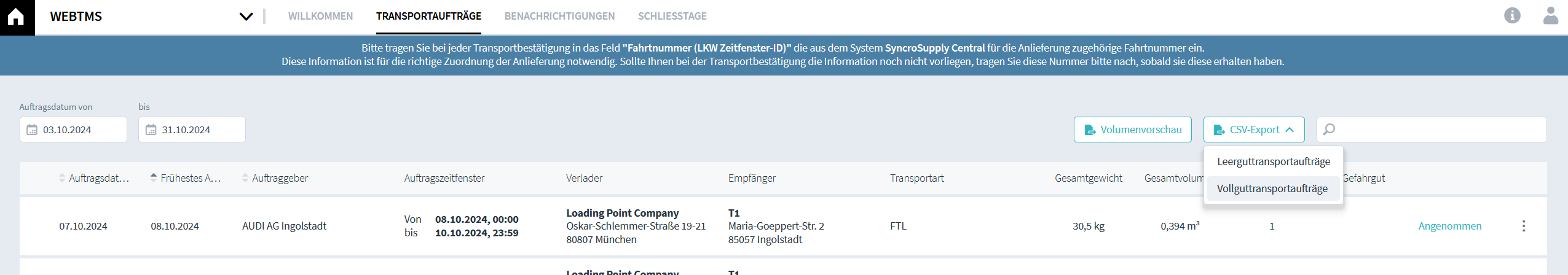The height and width of the screenshot is (275, 1568).
Task: Focus the search input field
Action: (1438, 130)
